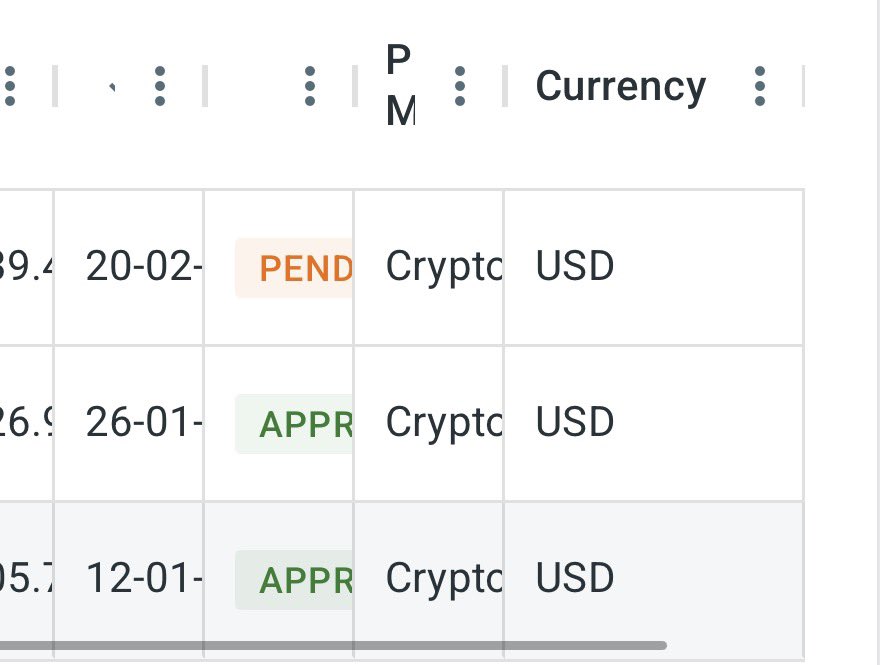Select the USD cell in the 26-01 row
The width and height of the screenshot is (880, 665).
click(x=575, y=423)
